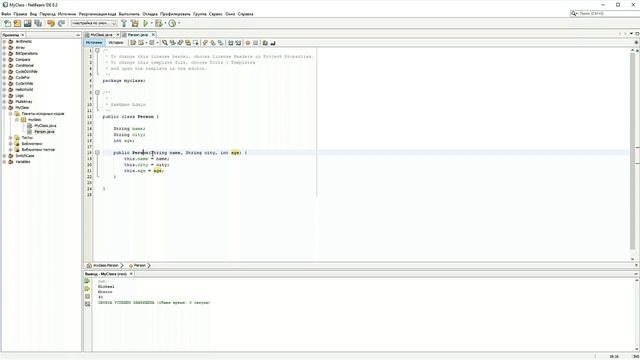
Task: Click the editor start macro recording icon
Action: (247, 43)
